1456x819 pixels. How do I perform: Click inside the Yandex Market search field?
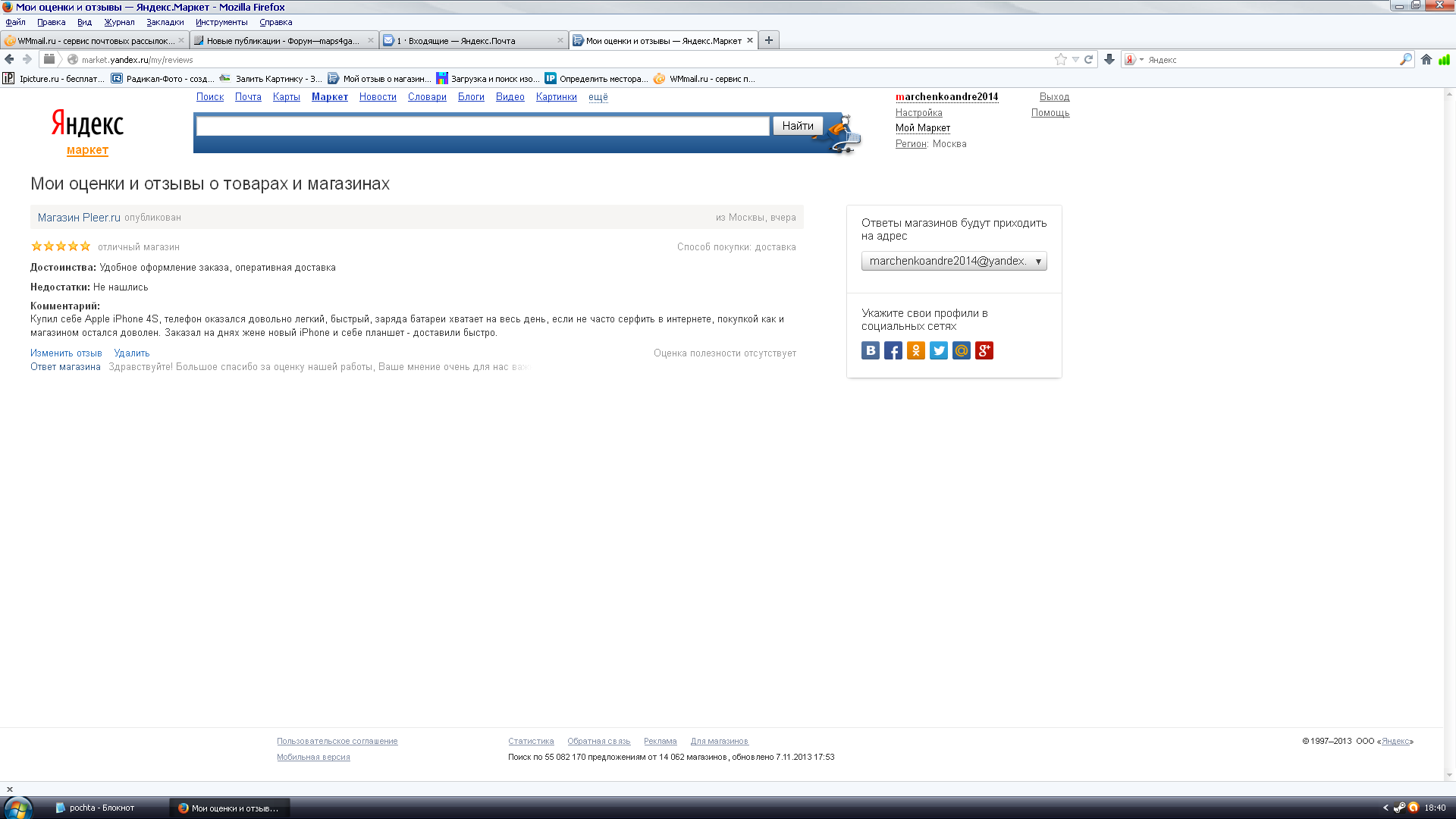point(482,126)
